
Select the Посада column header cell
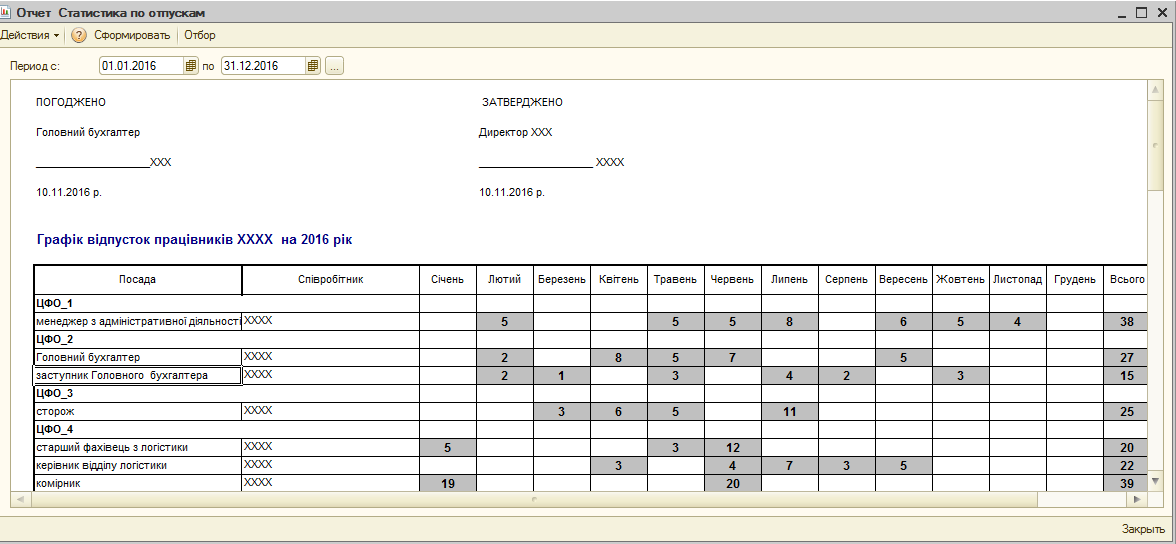point(137,279)
